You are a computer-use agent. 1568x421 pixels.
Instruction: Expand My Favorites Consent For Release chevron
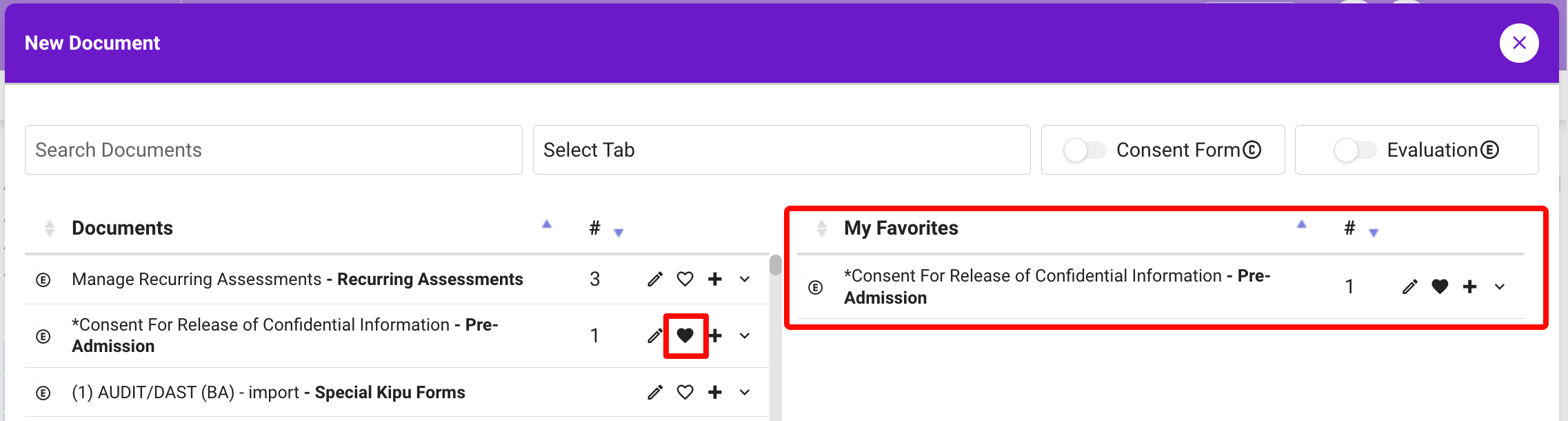1500,286
